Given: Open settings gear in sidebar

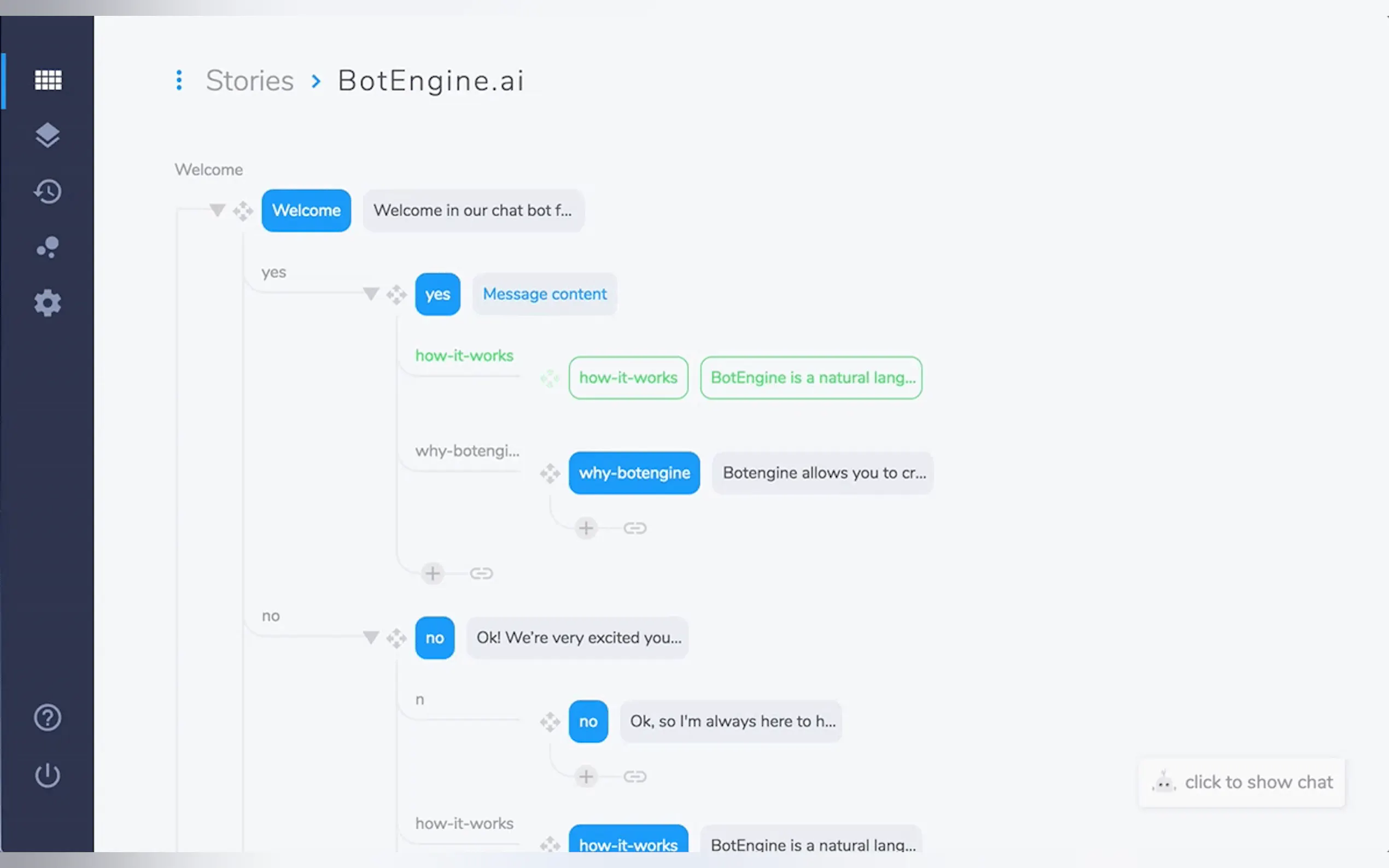Looking at the screenshot, I should pos(48,302).
